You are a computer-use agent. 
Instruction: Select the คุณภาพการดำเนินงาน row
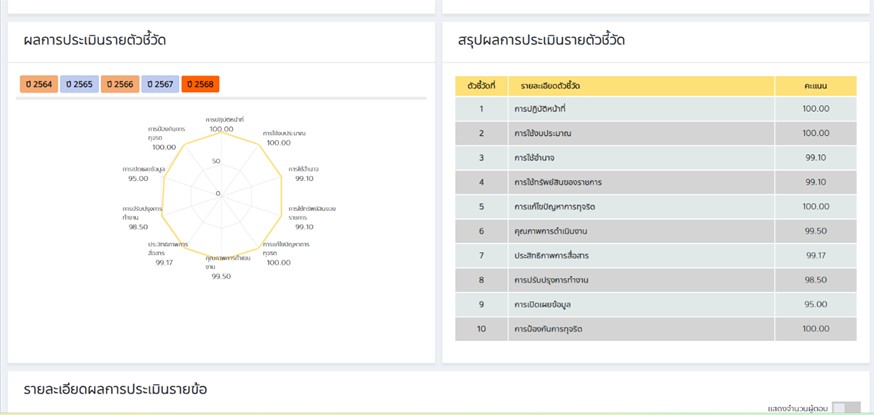tap(656, 231)
